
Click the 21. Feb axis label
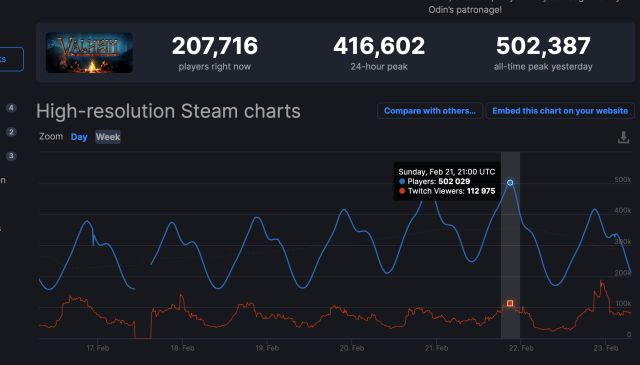(436, 348)
